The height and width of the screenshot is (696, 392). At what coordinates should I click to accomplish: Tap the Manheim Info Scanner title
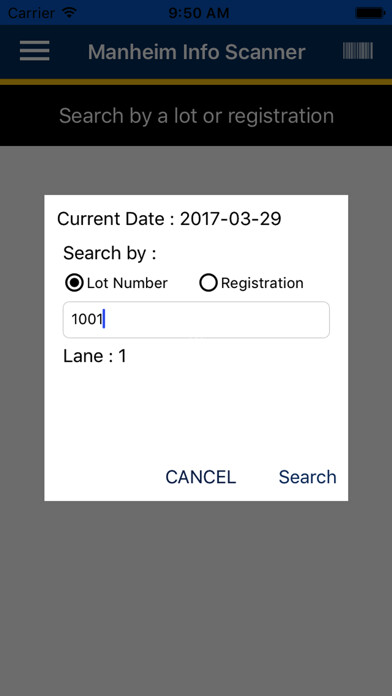pyautogui.click(x=196, y=52)
